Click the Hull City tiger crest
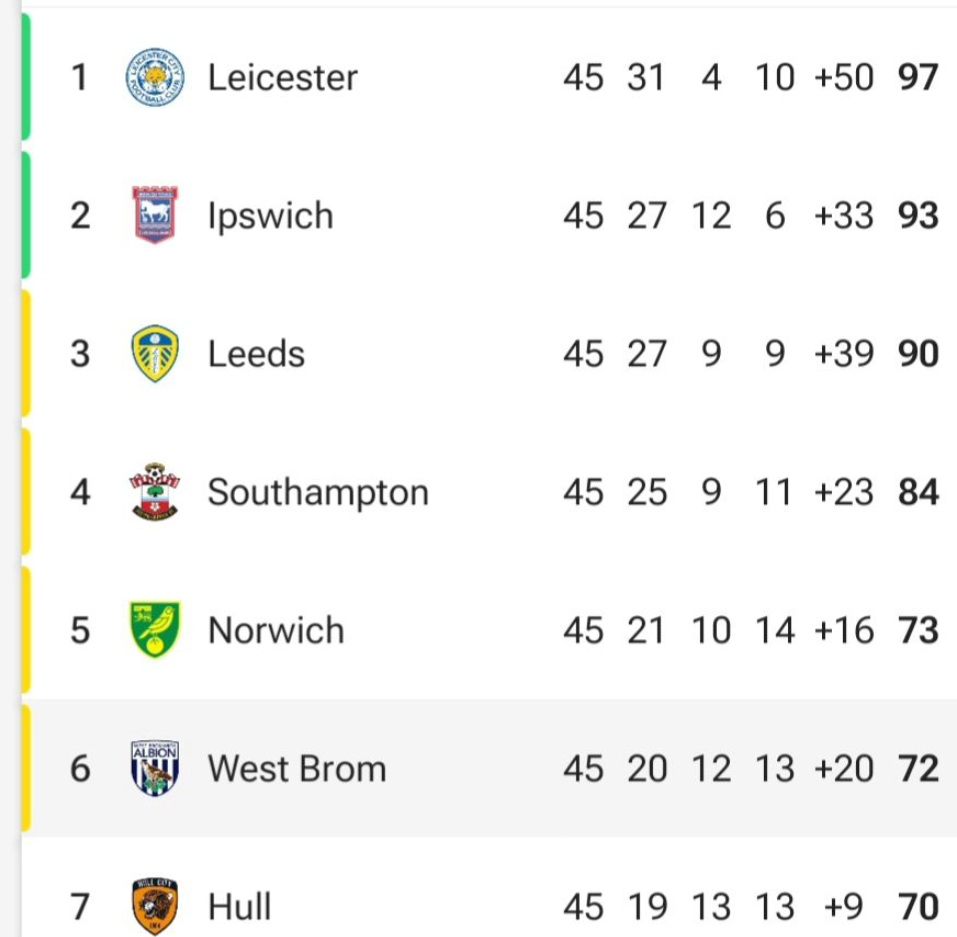957x937 pixels. 155,906
